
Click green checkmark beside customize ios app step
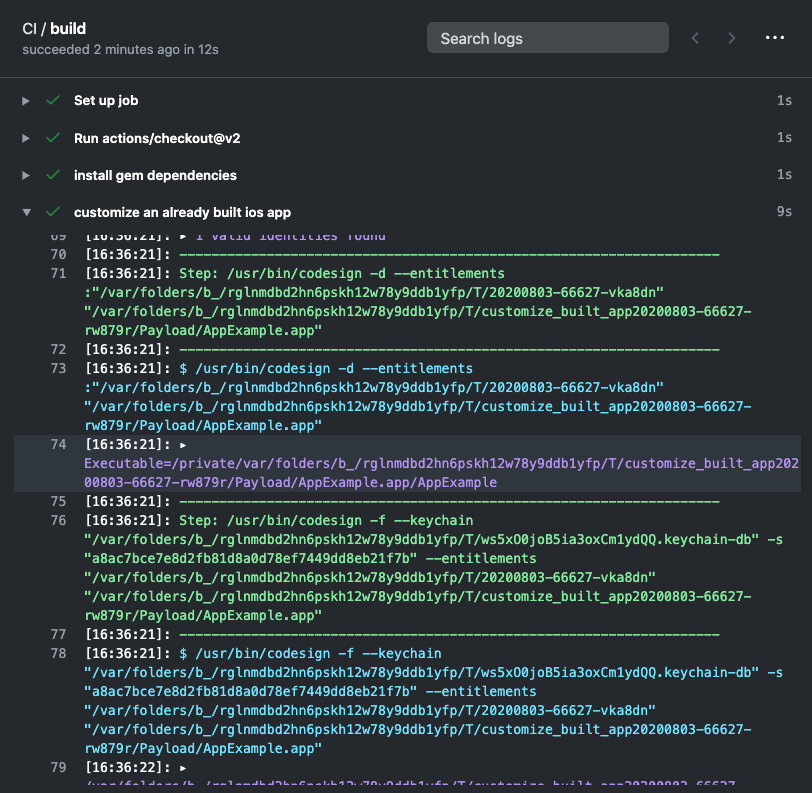coord(52,212)
